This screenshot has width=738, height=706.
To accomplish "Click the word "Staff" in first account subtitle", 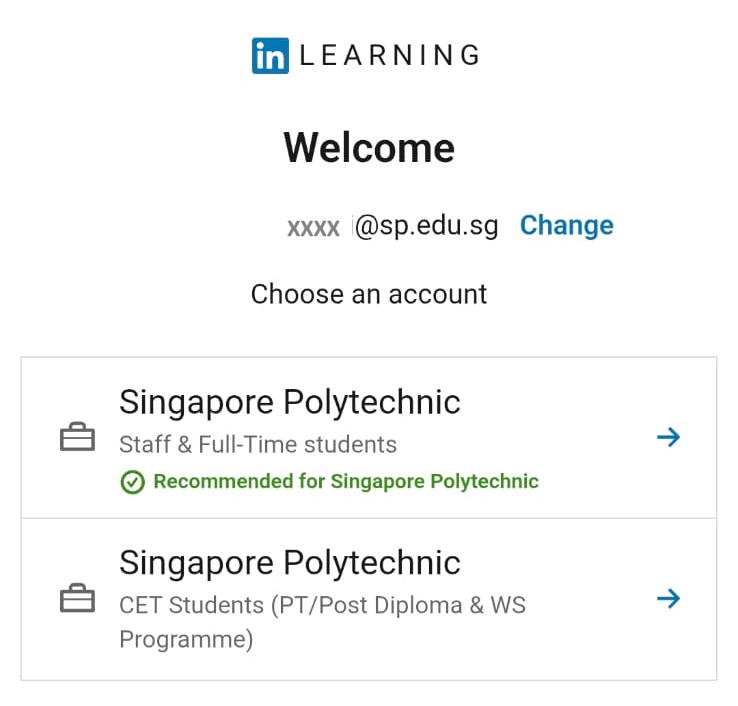I will (144, 445).
